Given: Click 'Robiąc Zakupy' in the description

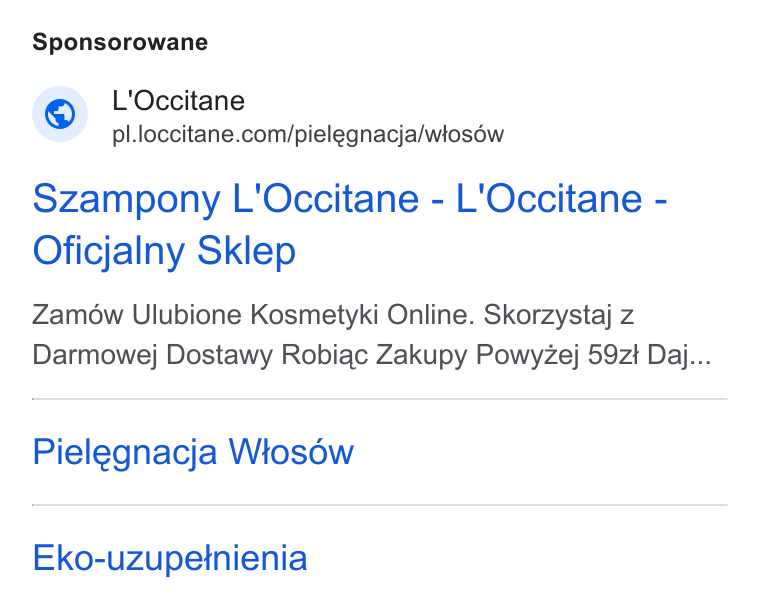Looking at the screenshot, I should point(374,355).
